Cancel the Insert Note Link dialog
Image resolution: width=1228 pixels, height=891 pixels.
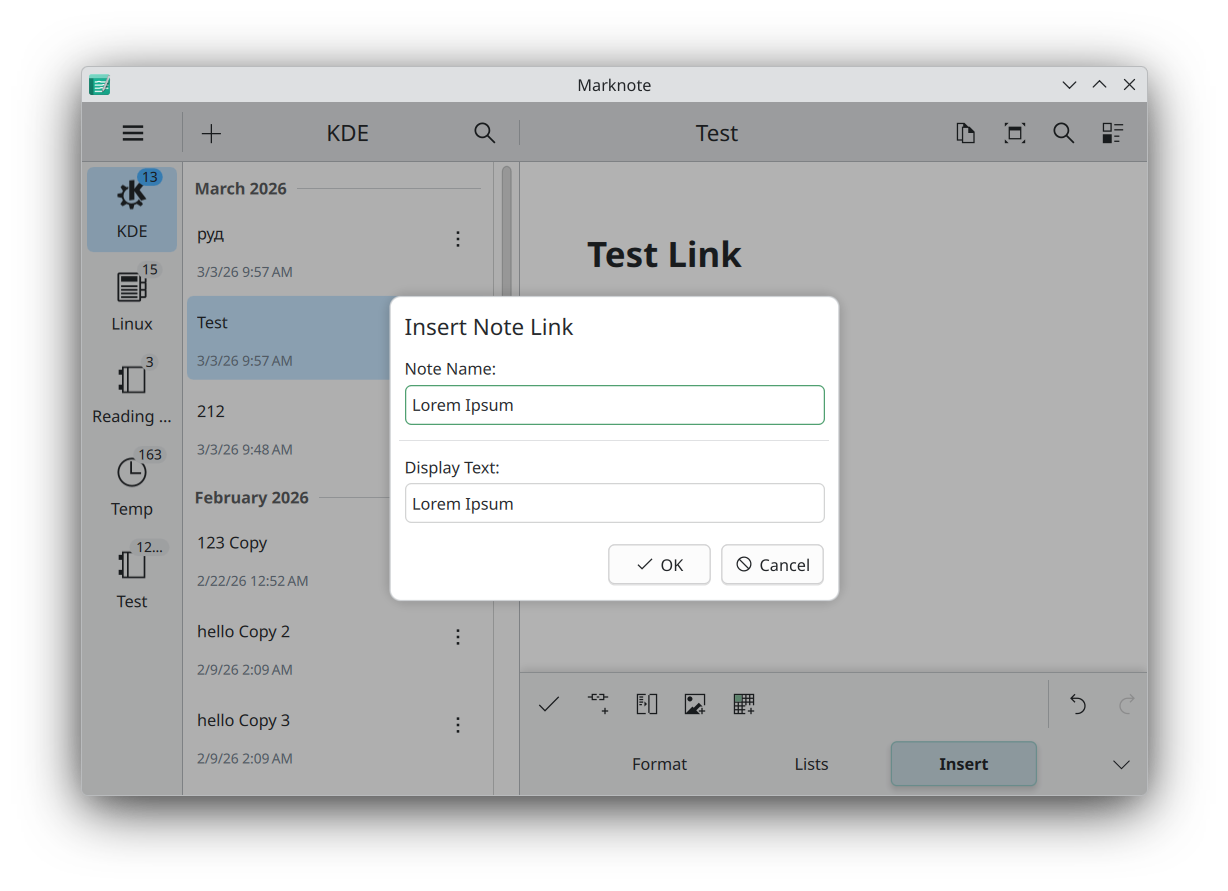tap(772, 565)
